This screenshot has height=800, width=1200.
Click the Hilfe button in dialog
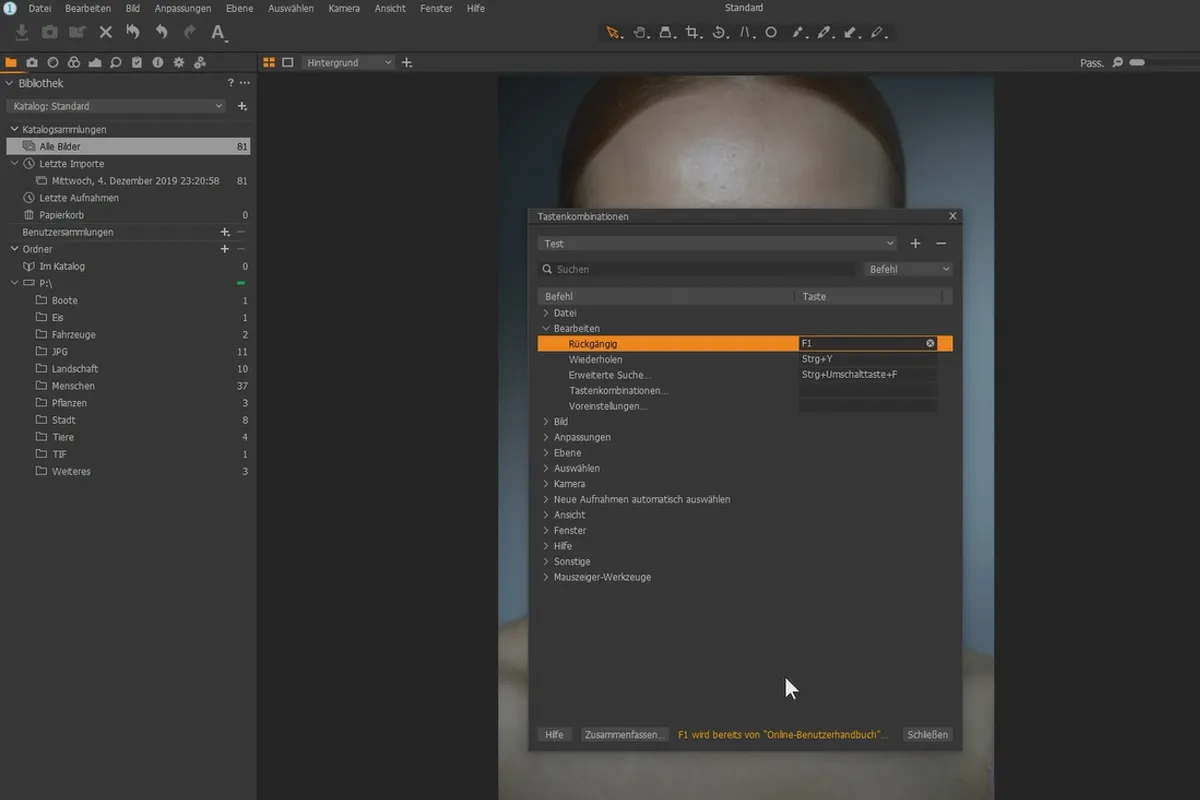click(554, 734)
